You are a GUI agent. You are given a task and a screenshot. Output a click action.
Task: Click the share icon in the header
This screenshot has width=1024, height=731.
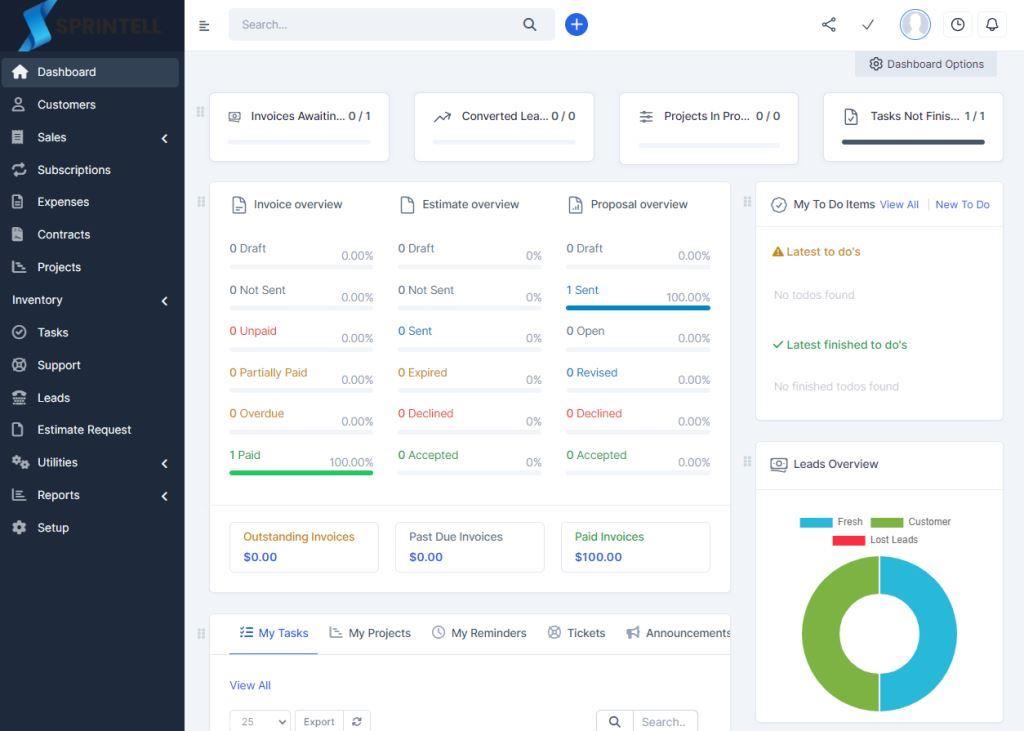tap(829, 25)
